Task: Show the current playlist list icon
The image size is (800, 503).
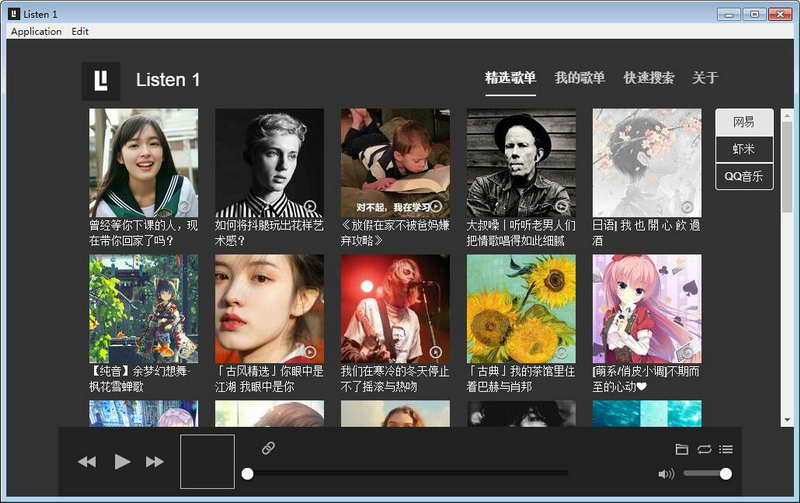Action: 726,449
